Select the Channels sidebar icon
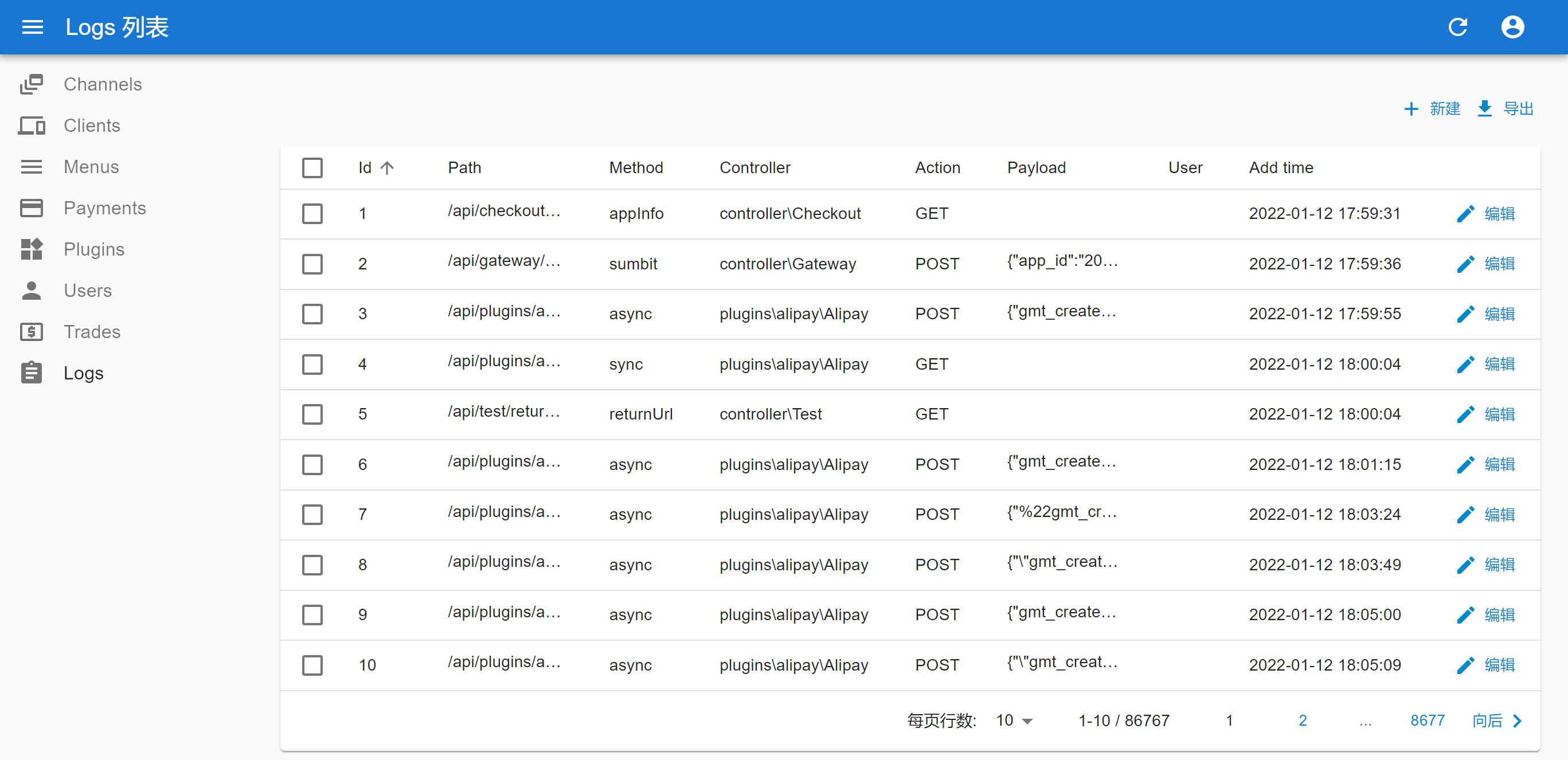This screenshot has height=760, width=1568. 32,84
